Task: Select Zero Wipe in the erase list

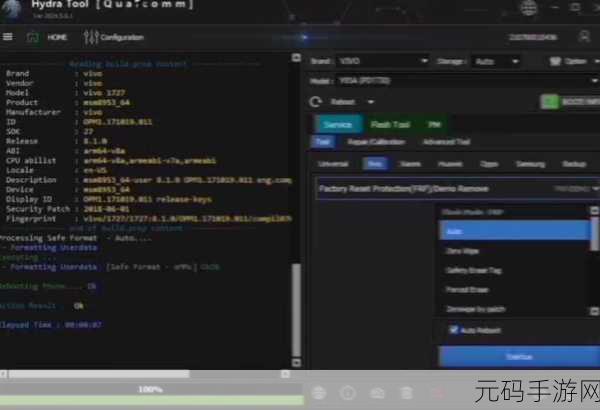Action: tap(462, 251)
